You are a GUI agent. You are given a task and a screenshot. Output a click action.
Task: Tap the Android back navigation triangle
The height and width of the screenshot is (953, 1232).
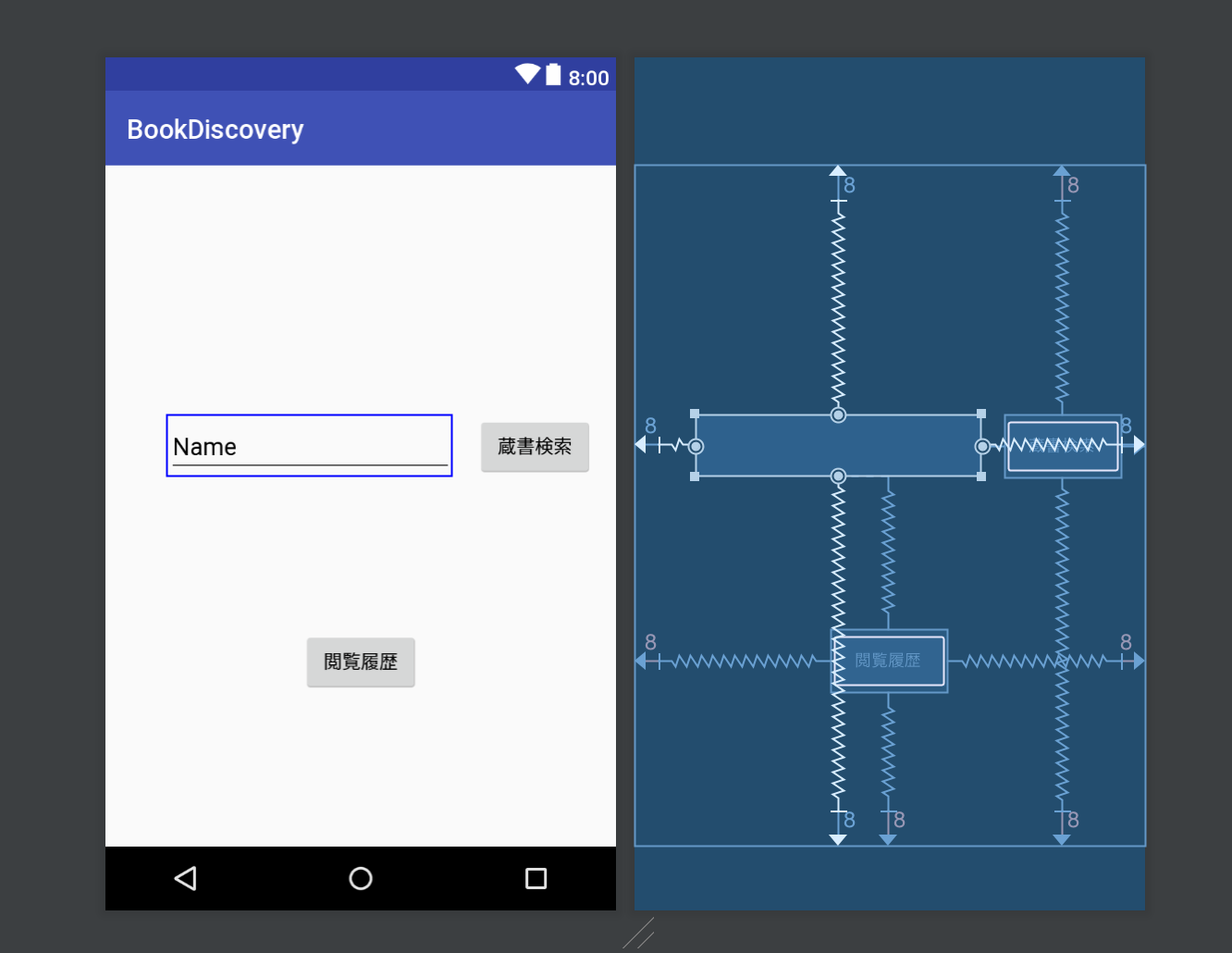(186, 878)
